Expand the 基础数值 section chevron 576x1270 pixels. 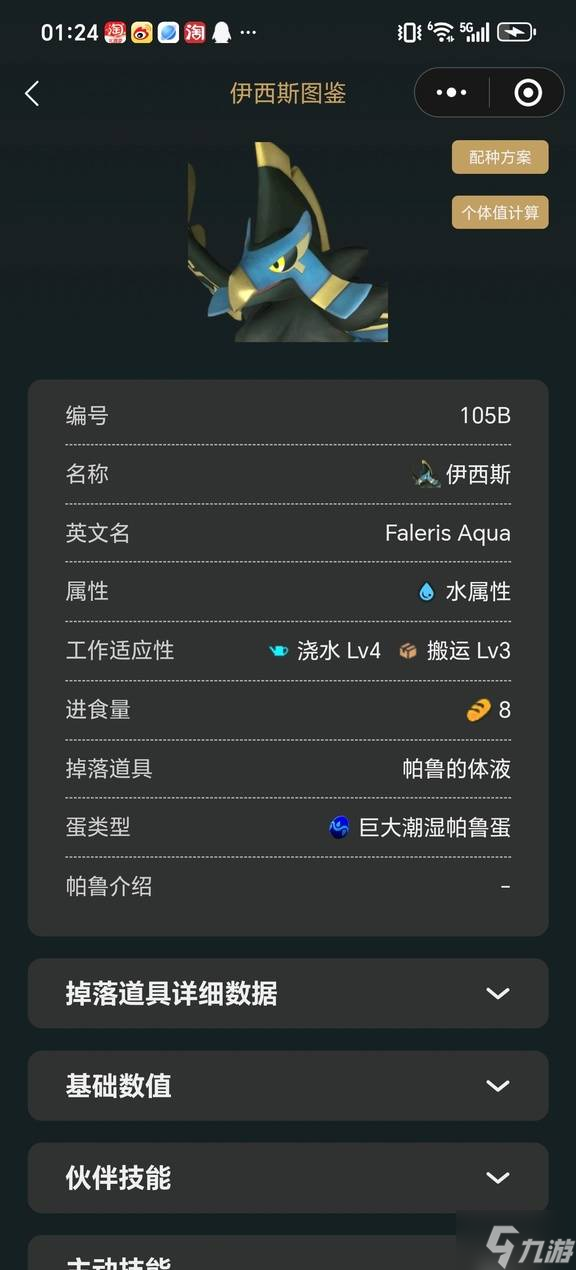pos(497,1085)
